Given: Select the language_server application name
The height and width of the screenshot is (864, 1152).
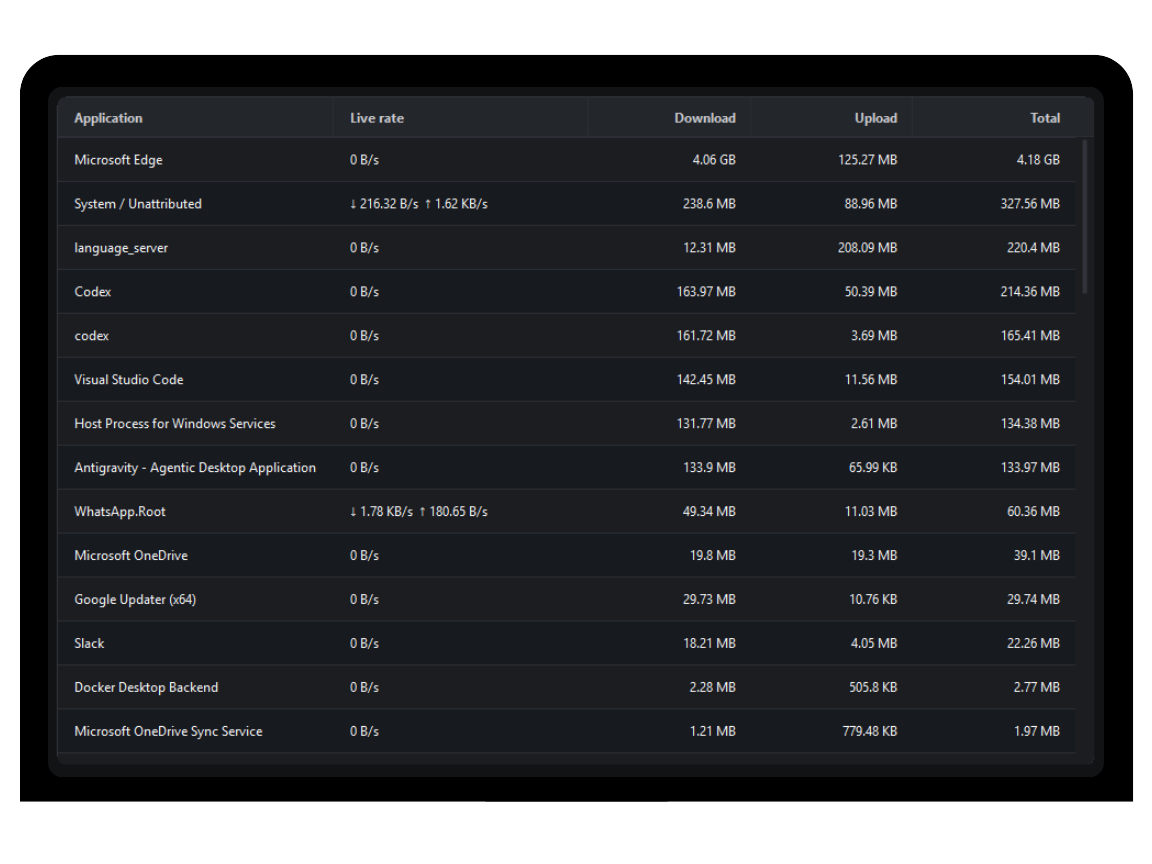Looking at the screenshot, I should [x=120, y=248].
